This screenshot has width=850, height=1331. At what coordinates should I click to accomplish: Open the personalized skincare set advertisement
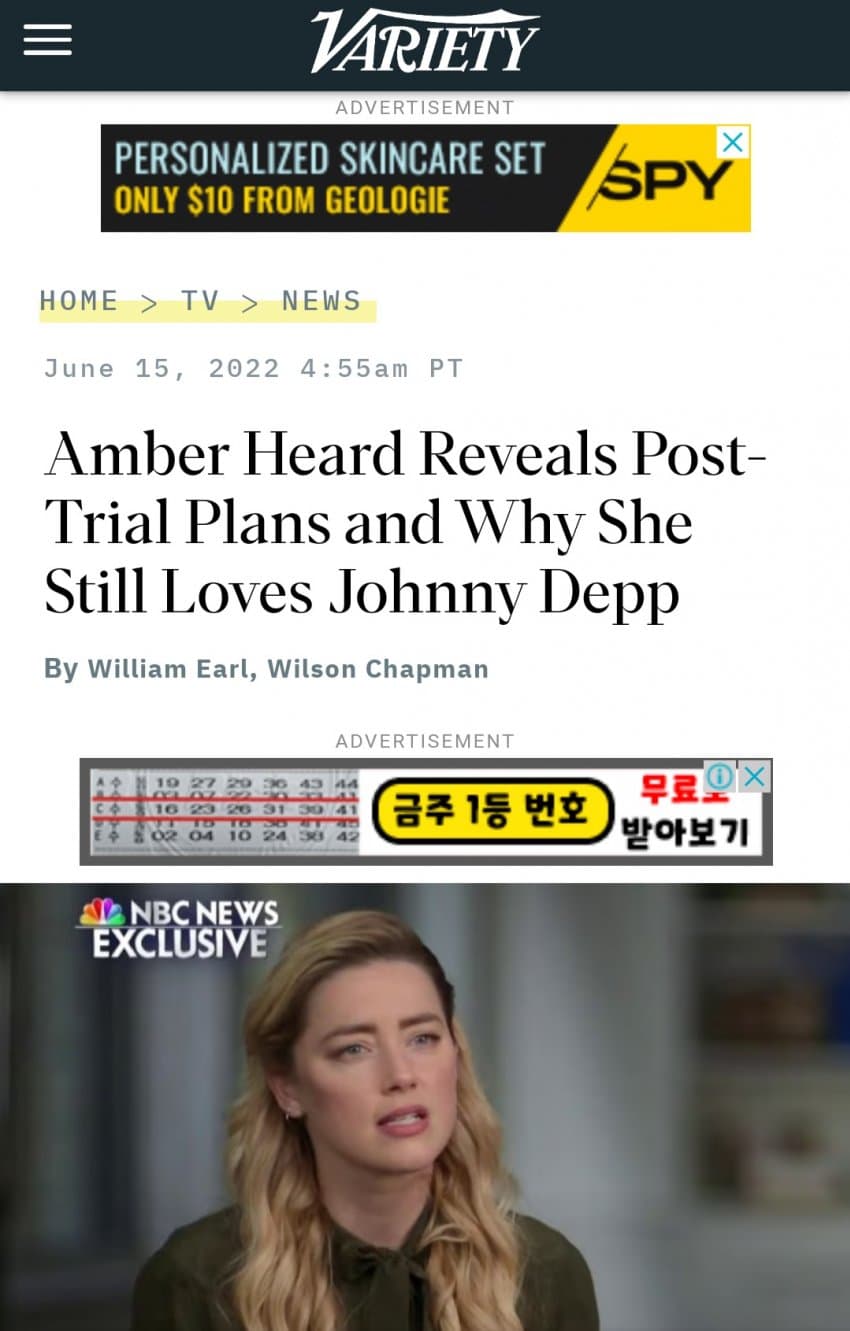click(426, 178)
